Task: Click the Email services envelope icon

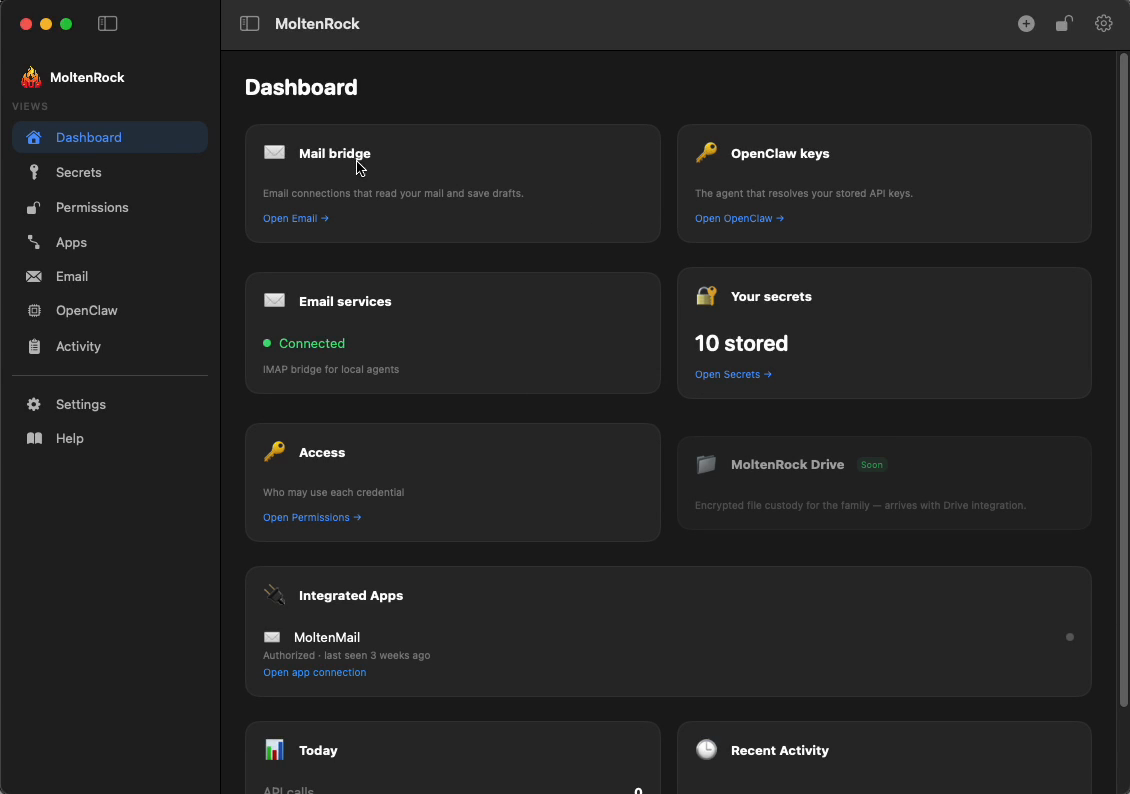Action: pos(275,300)
